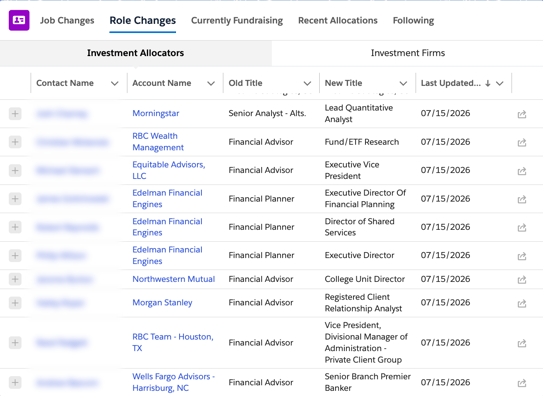Select the Role Changes tab
Image resolution: width=543 pixels, height=396 pixels.
(143, 20)
